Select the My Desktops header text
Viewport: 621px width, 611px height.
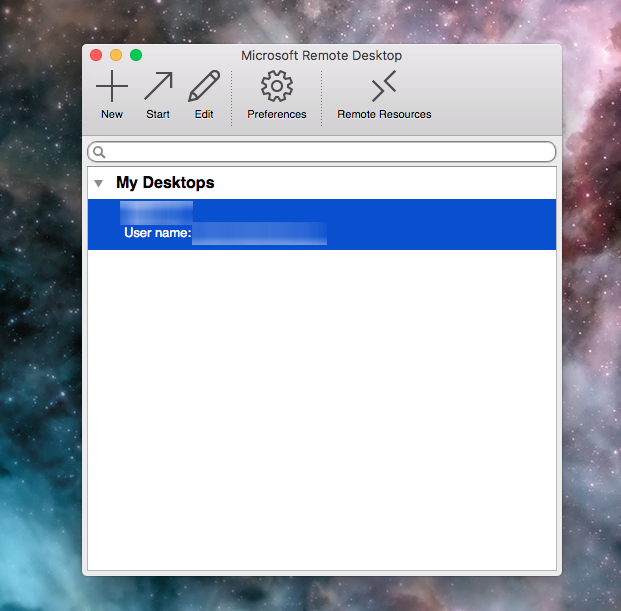pyautogui.click(x=165, y=183)
